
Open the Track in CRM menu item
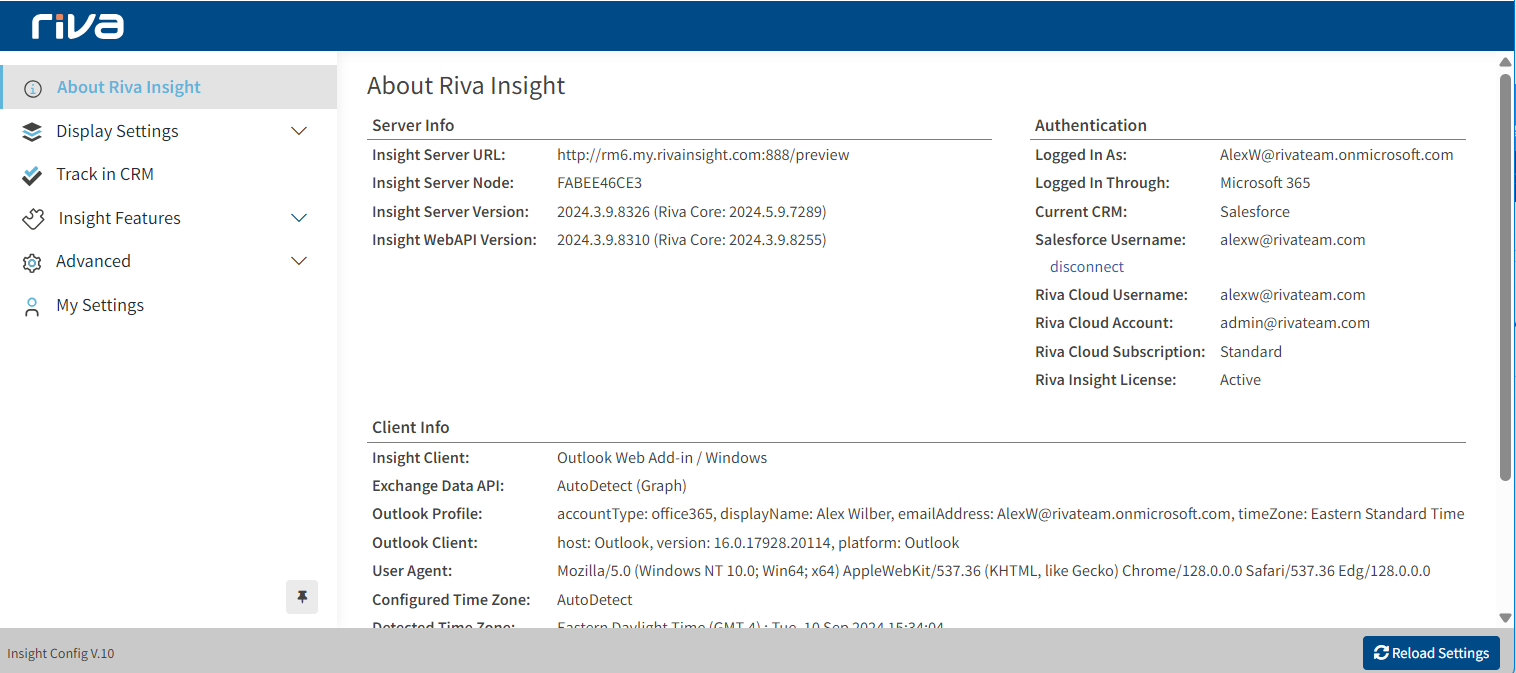(x=168, y=174)
